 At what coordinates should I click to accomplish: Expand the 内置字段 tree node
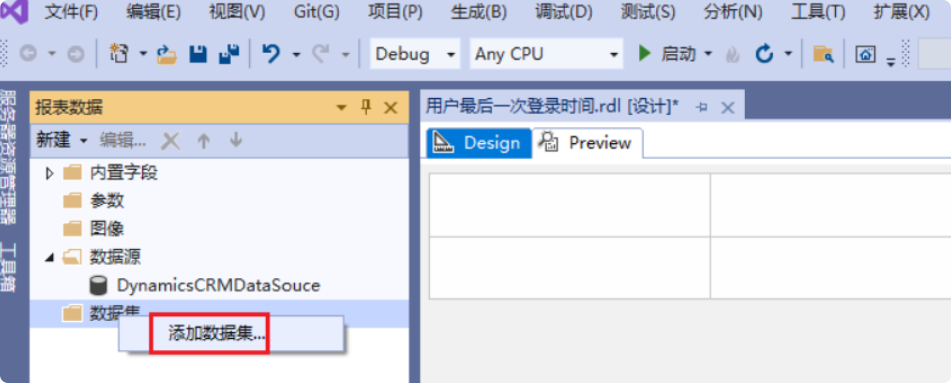click(x=50, y=174)
